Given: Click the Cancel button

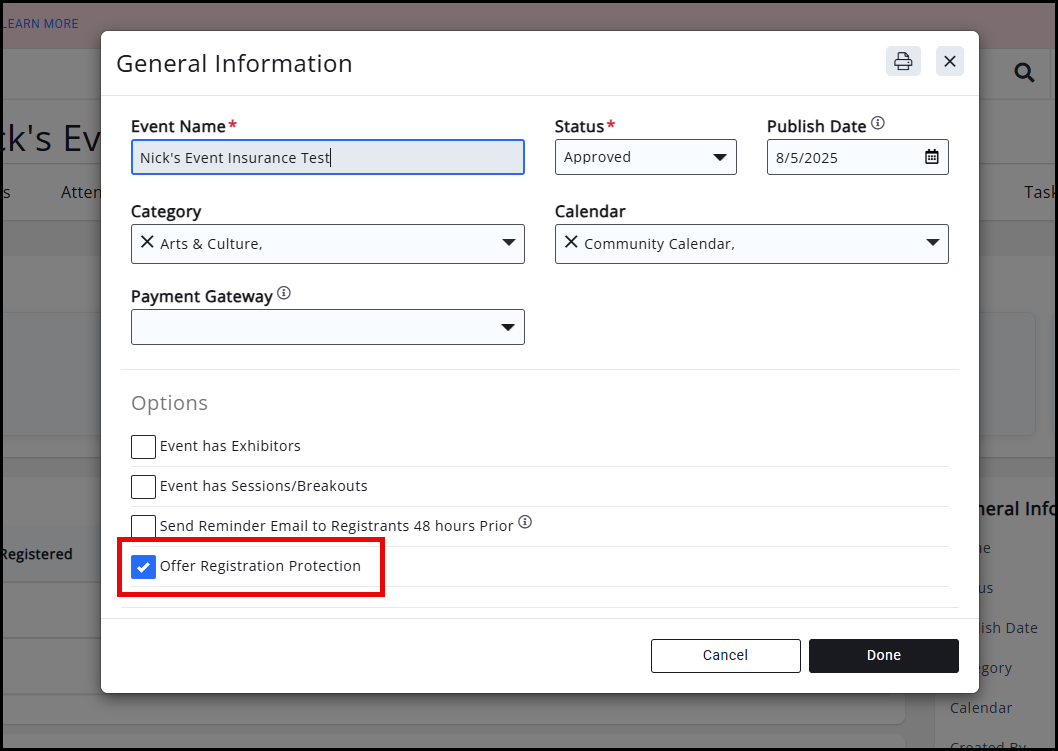Looking at the screenshot, I should point(725,656).
